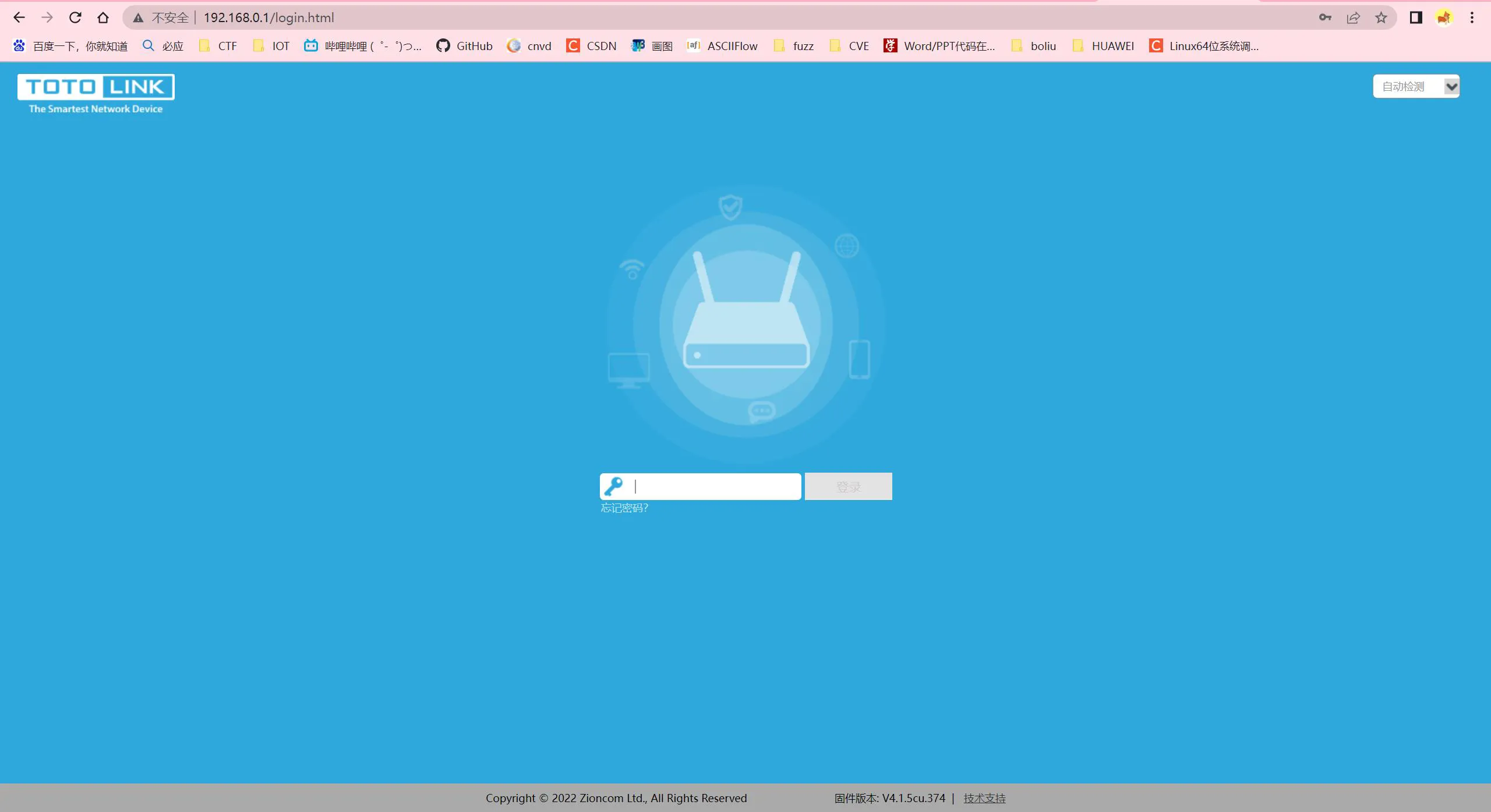Open the CSDN bookmark

[x=591, y=46]
